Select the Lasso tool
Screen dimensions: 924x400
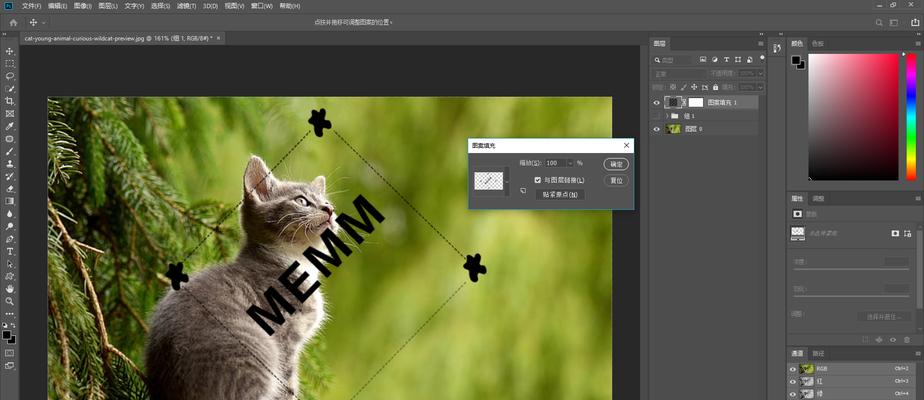point(9,76)
